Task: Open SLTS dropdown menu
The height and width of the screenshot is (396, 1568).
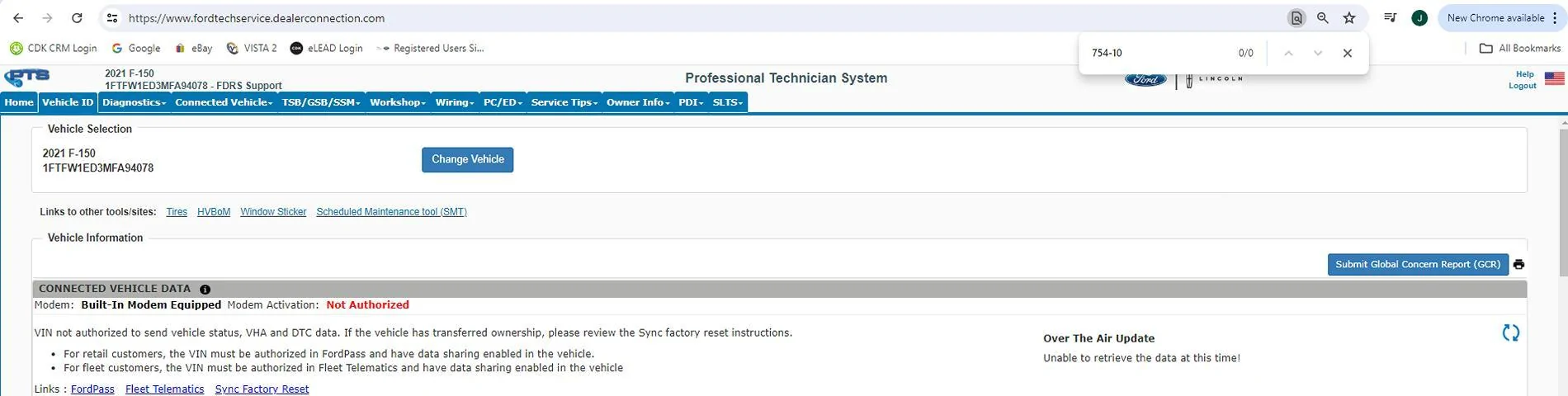Action: 728,102
